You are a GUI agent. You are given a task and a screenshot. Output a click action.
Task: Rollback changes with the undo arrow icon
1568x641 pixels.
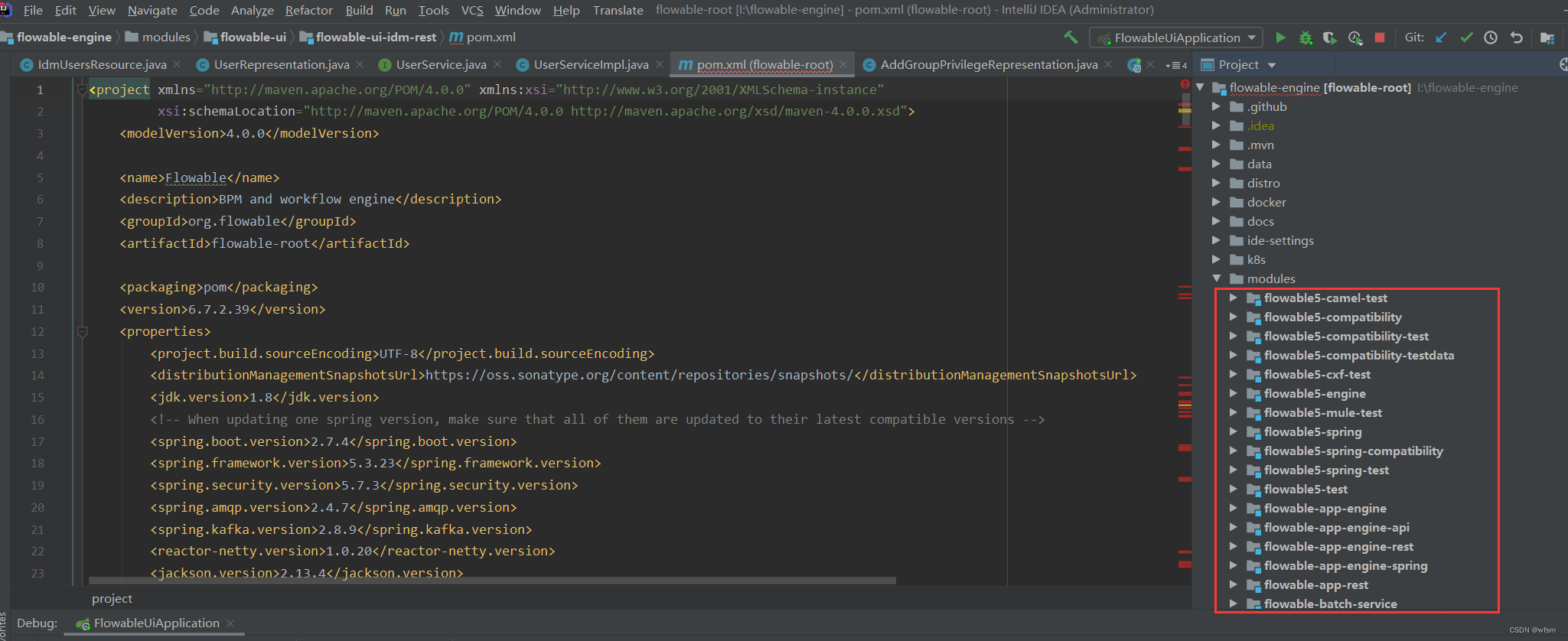(x=1516, y=37)
